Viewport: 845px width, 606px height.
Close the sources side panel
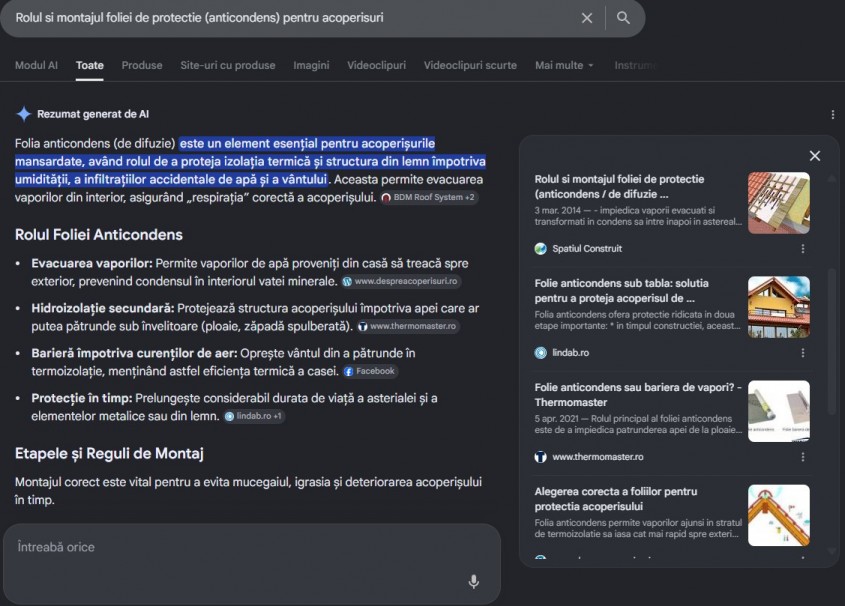pos(815,156)
